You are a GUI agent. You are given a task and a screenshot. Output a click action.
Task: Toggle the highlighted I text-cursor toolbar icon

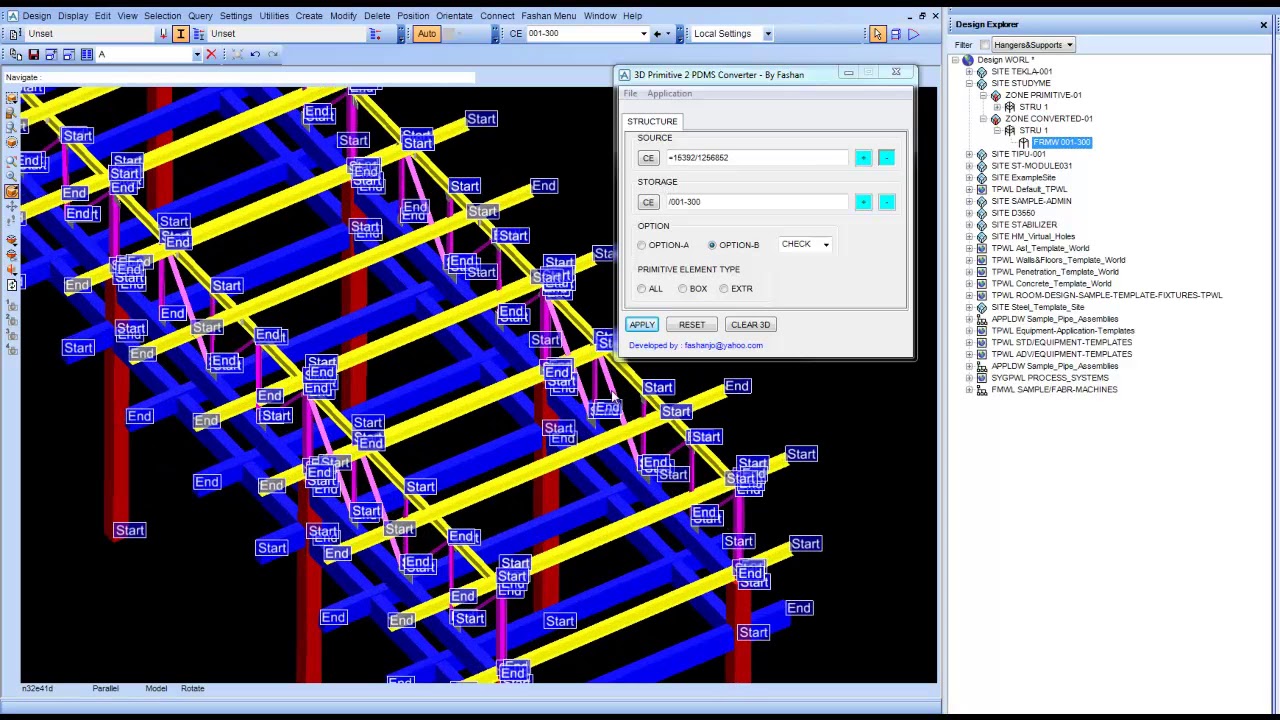(x=181, y=34)
